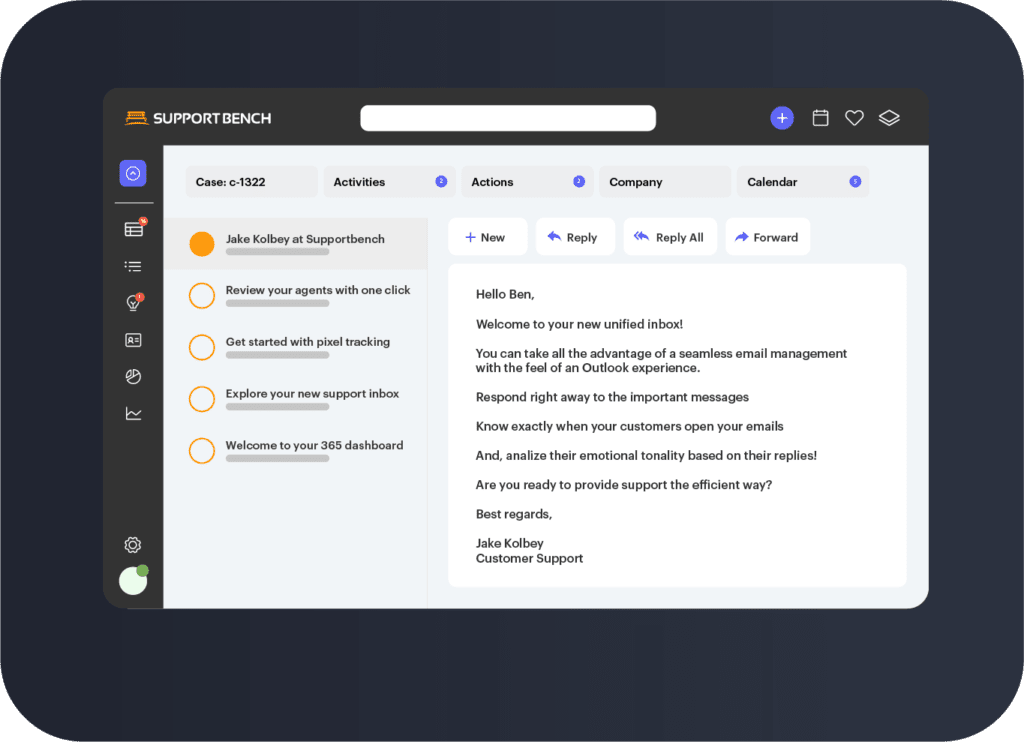This screenshot has width=1024, height=742.
Task: Click the heart favorites icon
Action: coord(854,118)
